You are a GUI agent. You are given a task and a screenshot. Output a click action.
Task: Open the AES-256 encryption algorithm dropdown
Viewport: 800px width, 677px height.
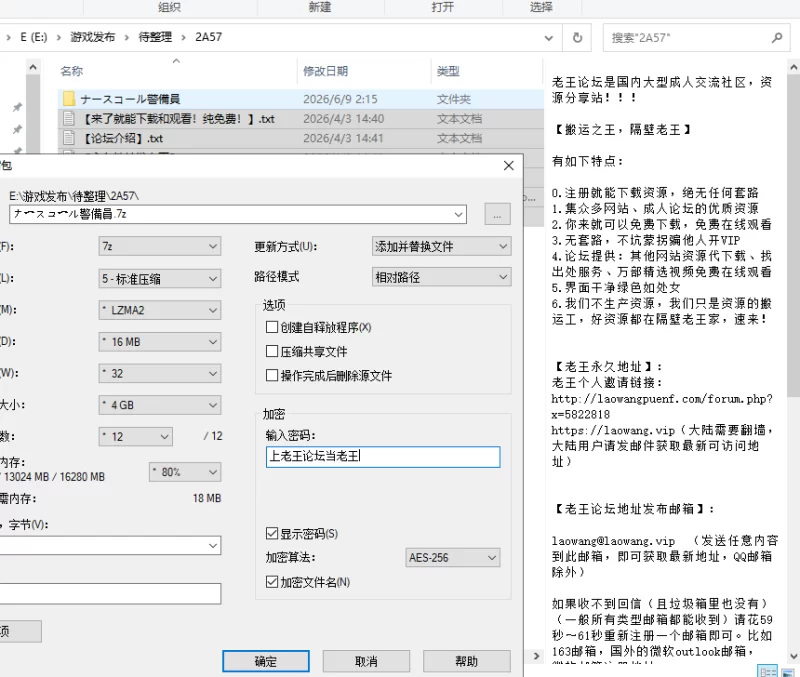point(453,558)
